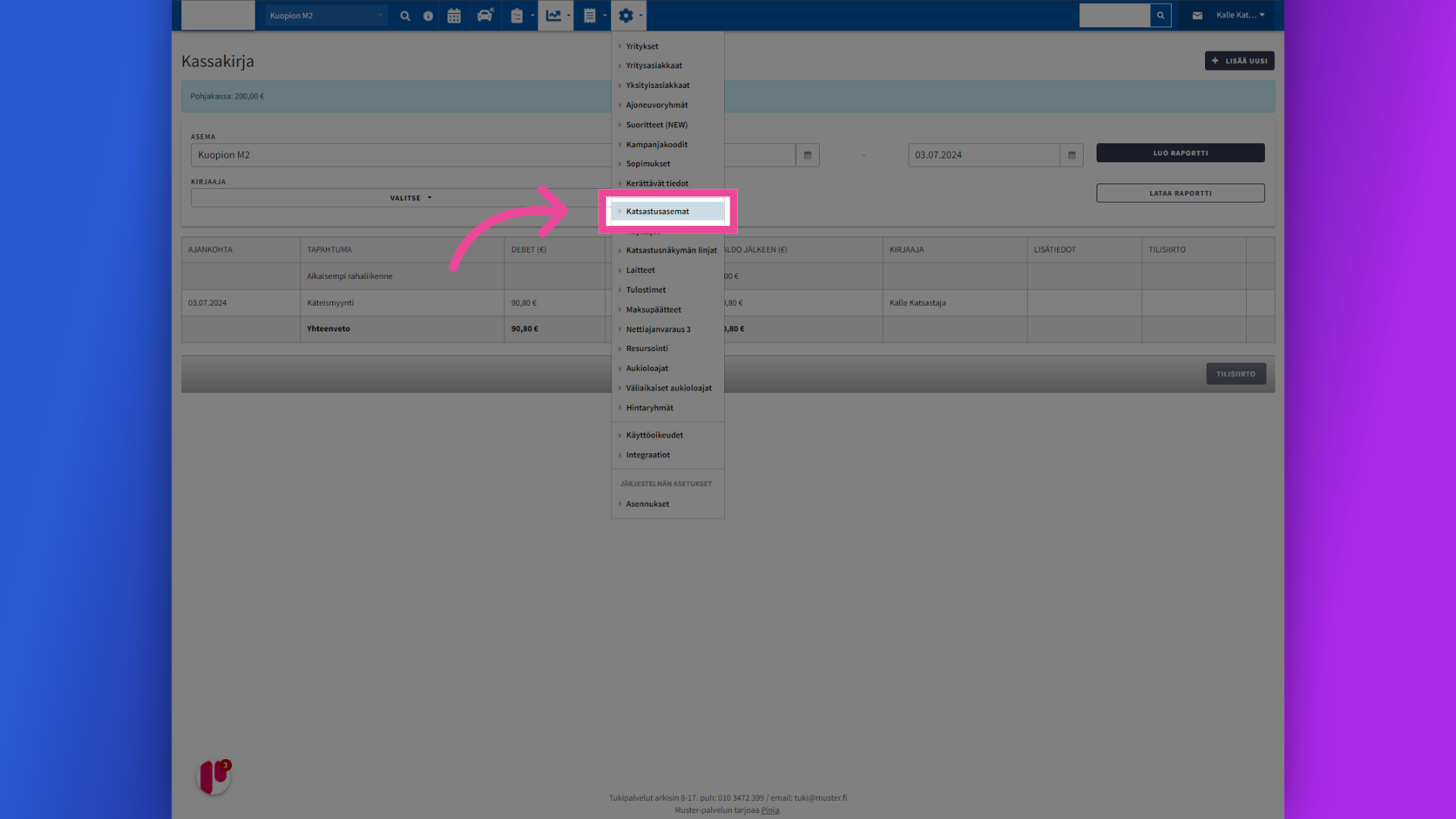Open calendar picker for start date field
The height and width of the screenshot is (819, 1456).
[808, 155]
